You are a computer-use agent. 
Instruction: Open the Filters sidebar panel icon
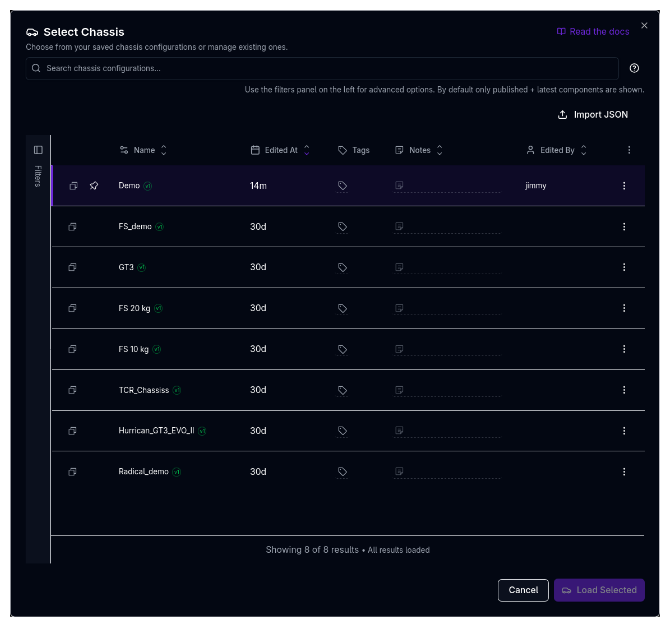tap(38, 150)
